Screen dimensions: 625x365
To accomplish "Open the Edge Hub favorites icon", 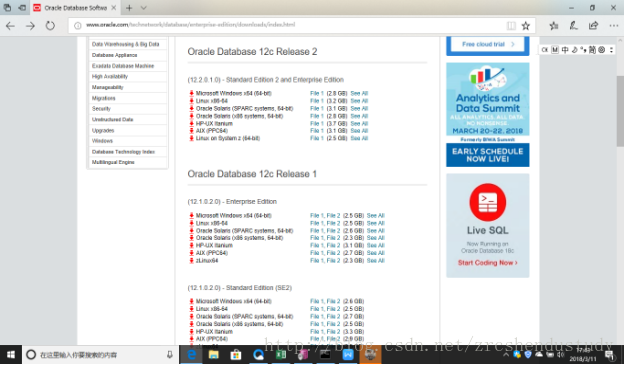I will (x=554, y=26).
